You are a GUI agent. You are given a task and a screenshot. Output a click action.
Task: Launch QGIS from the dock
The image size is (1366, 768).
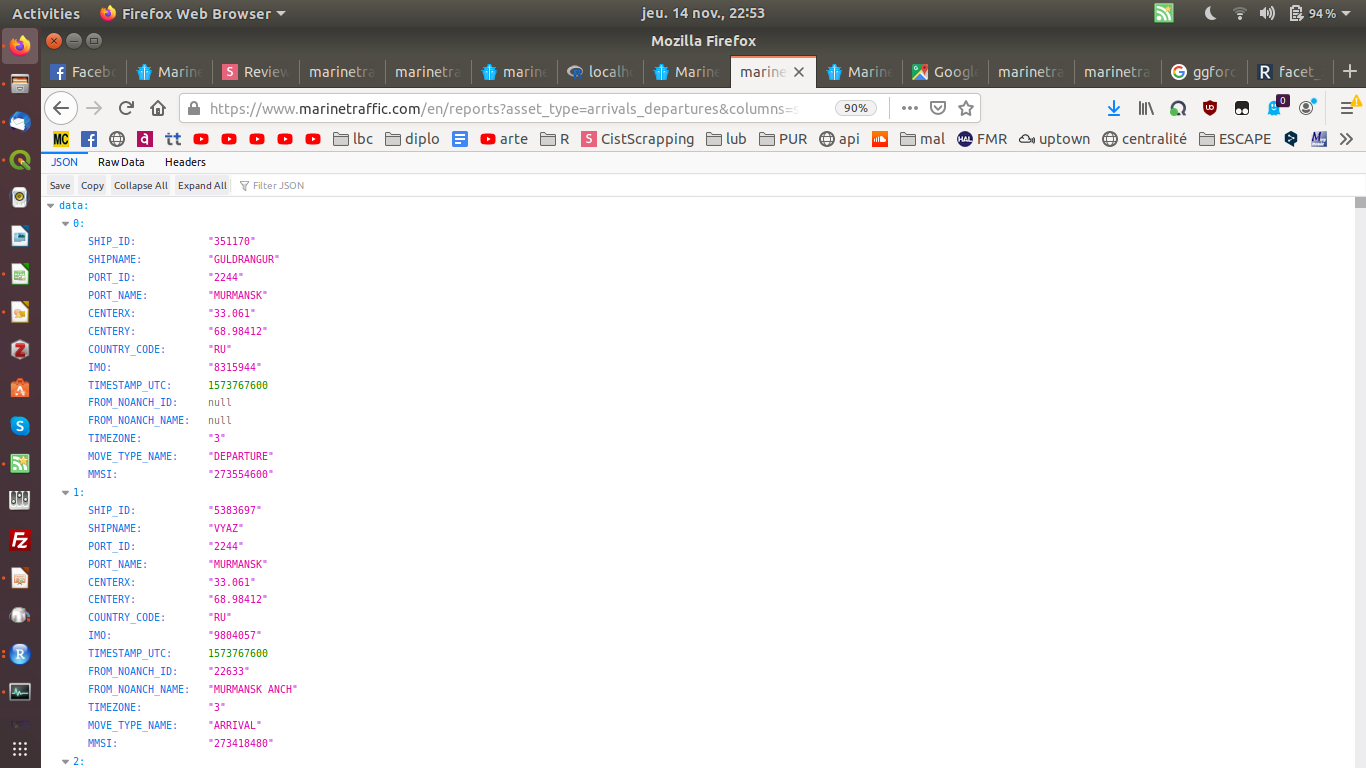tap(20, 159)
